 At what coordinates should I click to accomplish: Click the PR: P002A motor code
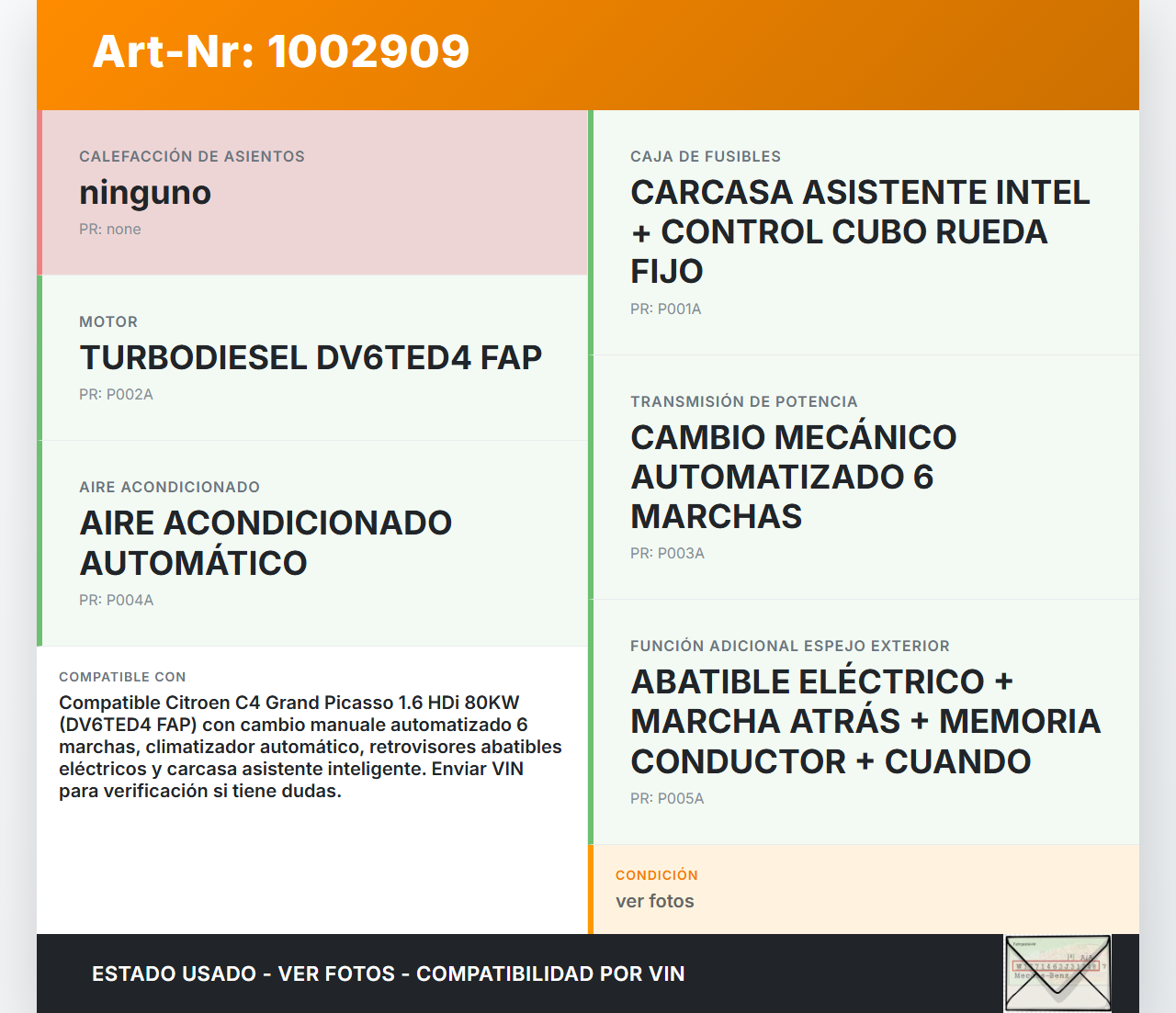click(116, 395)
